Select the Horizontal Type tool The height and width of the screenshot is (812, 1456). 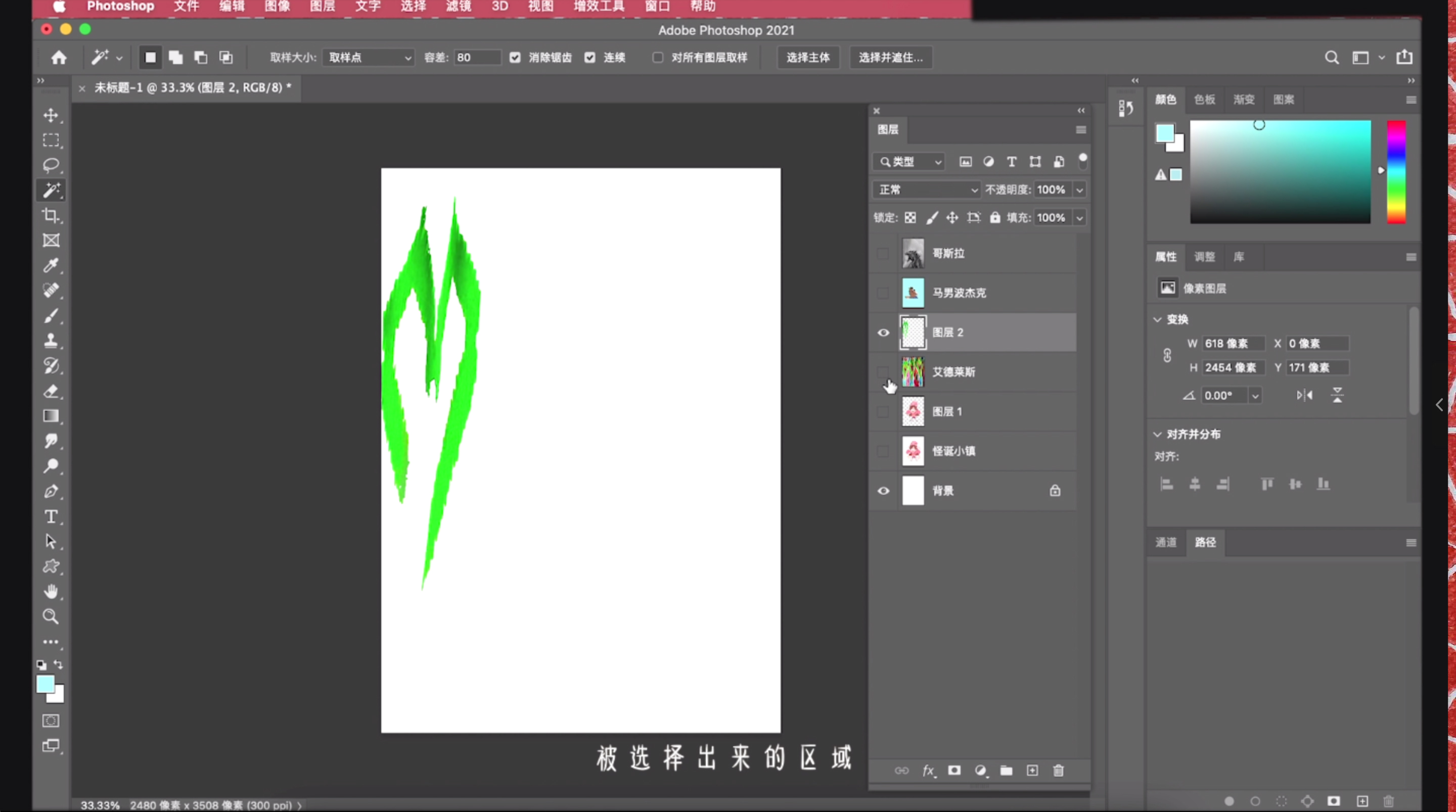tap(51, 516)
